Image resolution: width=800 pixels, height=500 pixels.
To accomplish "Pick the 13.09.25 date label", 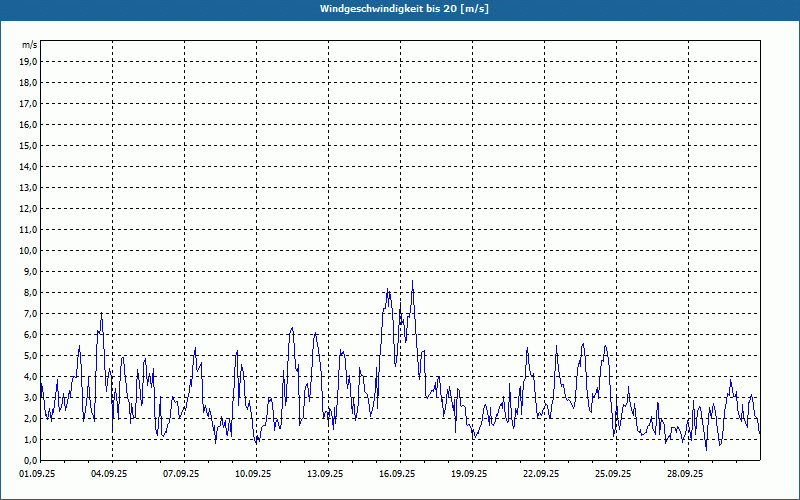I will click(x=326, y=474).
